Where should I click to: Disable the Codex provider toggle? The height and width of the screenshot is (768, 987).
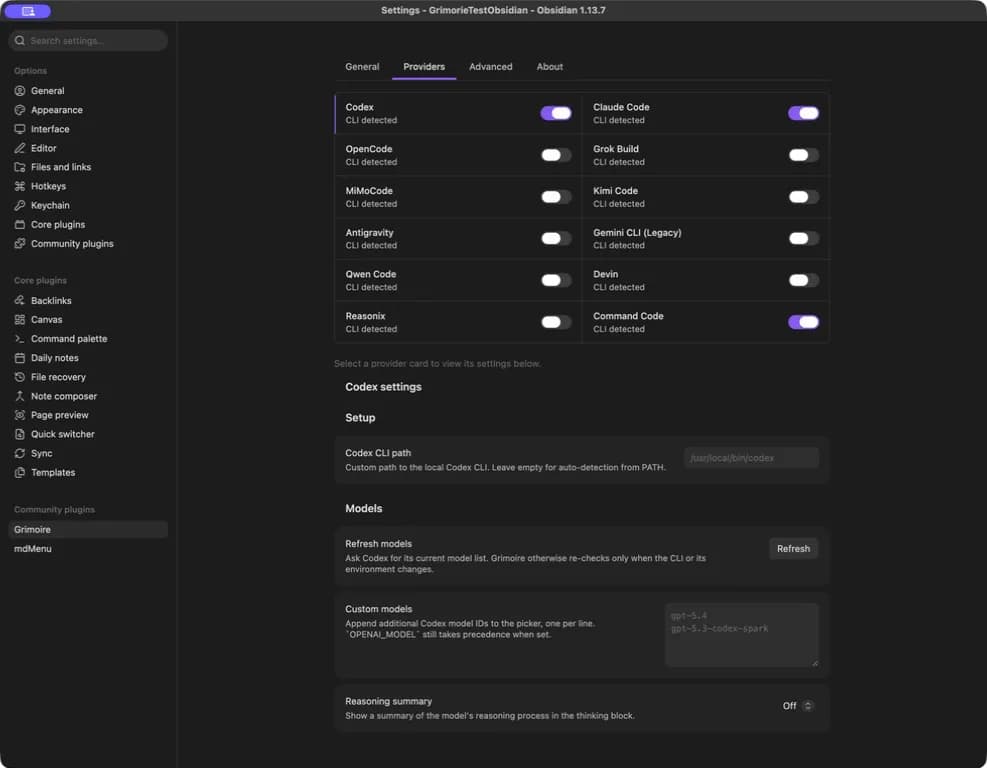[556, 113]
